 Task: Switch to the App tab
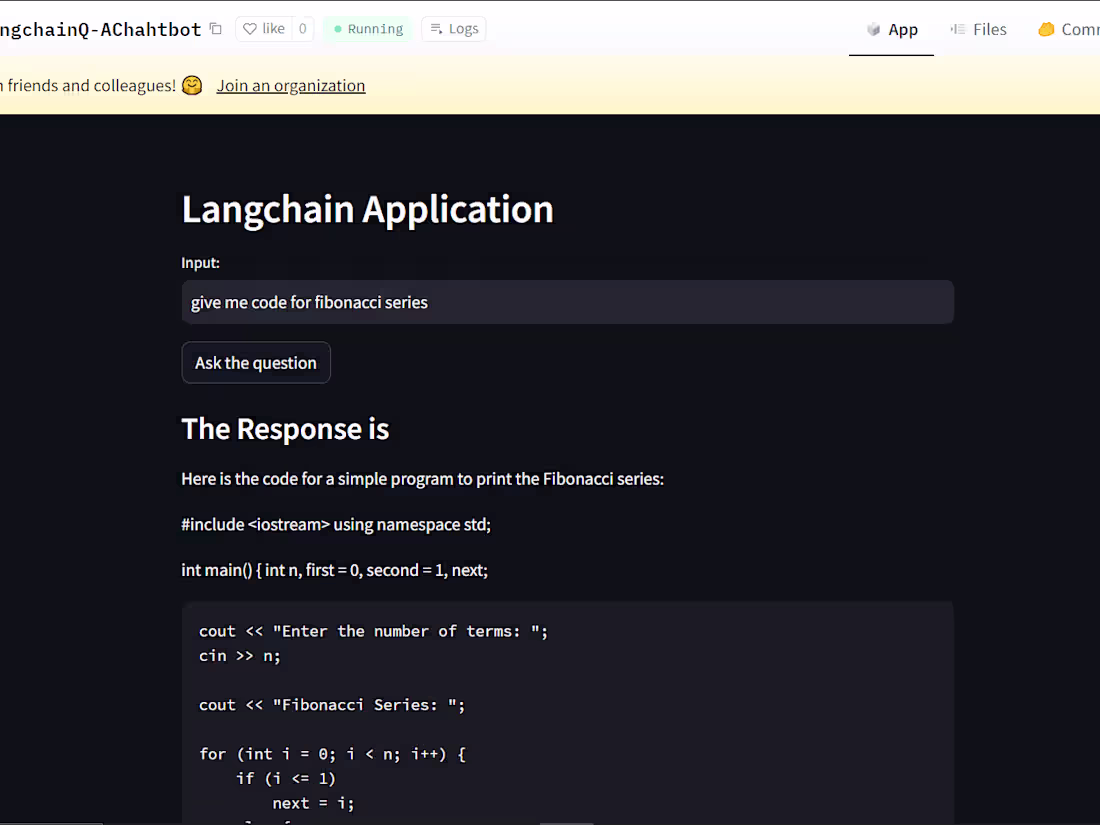pyautogui.click(x=891, y=29)
